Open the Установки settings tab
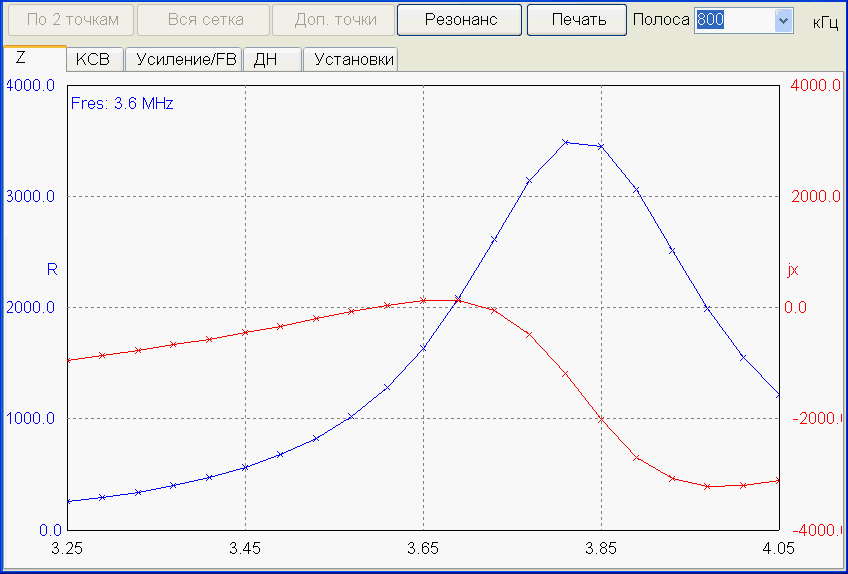The height and width of the screenshot is (574, 848). click(x=354, y=60)
